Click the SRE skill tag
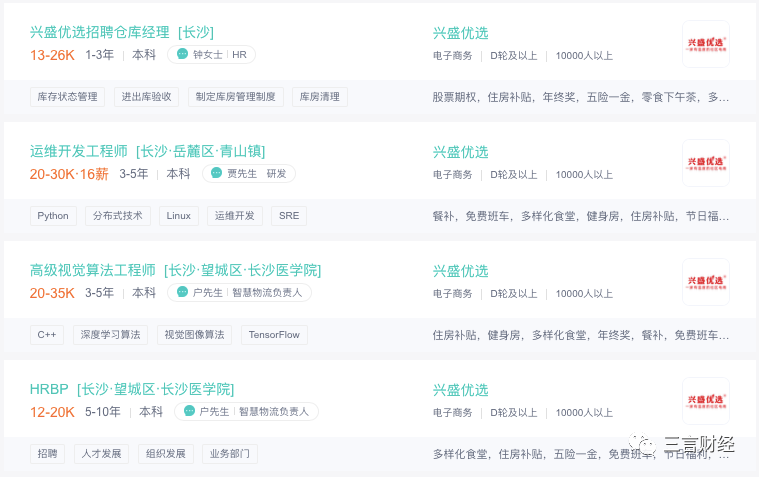The image size is (759, 477). click(289, 216)
